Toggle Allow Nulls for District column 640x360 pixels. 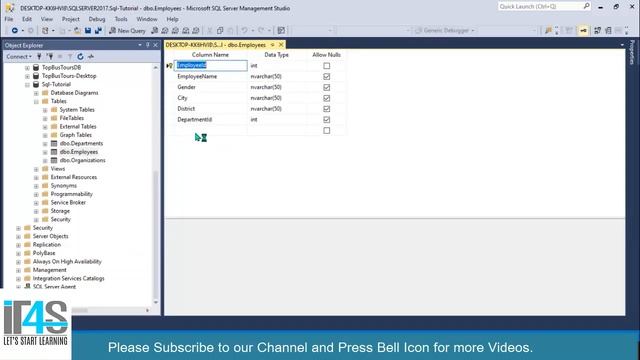coord(327,109)
